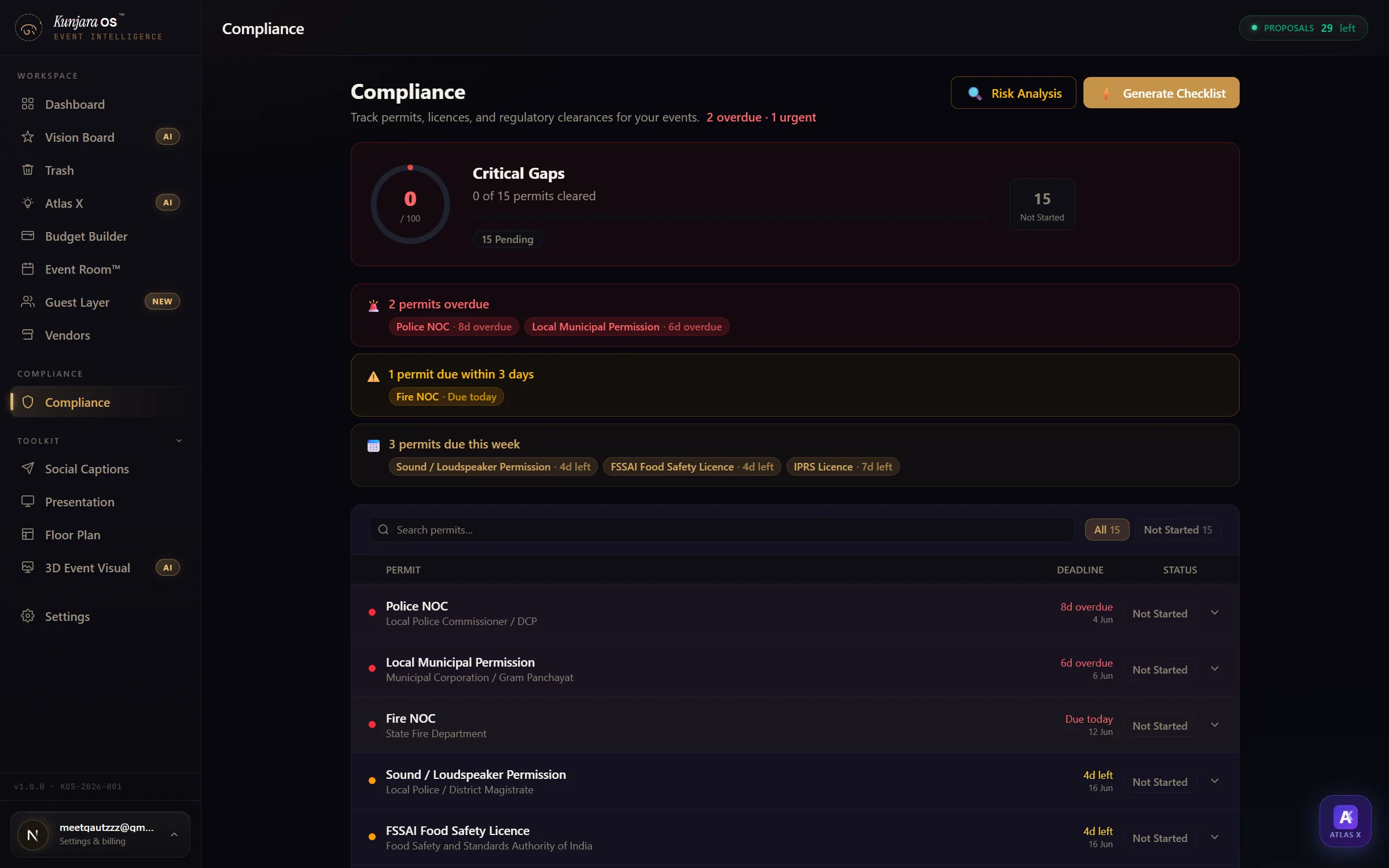This screenshot has height=868, width=1389.
Task: Launch the Atlas X floating assistant
Action: click(1345, 821)
